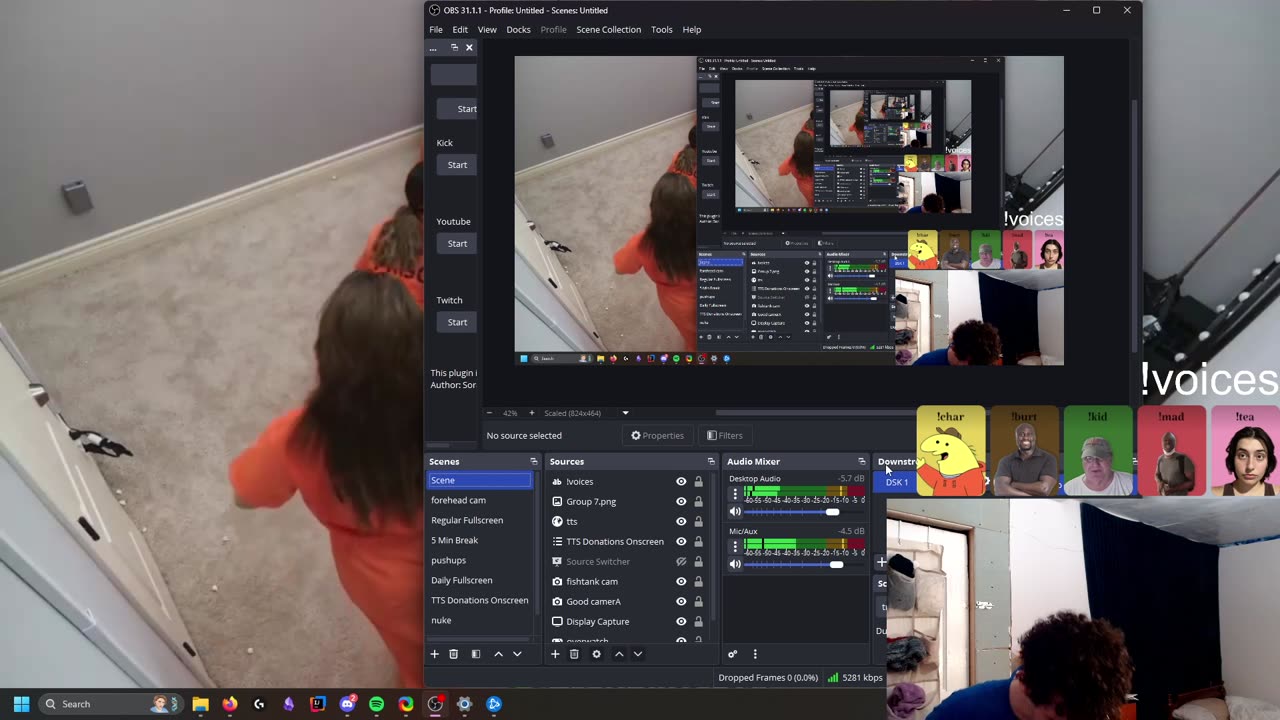Image resolution: width=1280 pixels, height=720 pixels.
Task: Remove selected source with trash icon
Action: (574, 654)
